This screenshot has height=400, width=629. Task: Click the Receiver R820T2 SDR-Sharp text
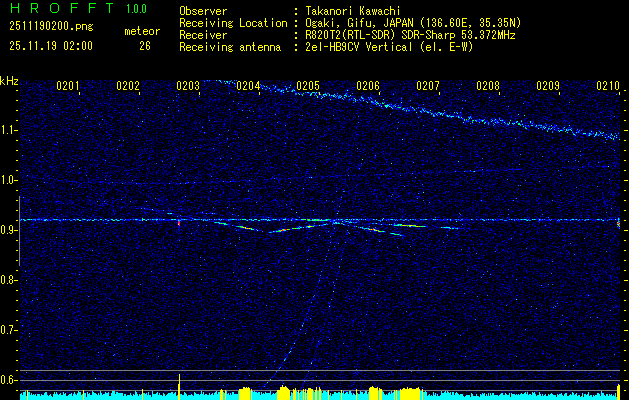(x=409, y=35)
